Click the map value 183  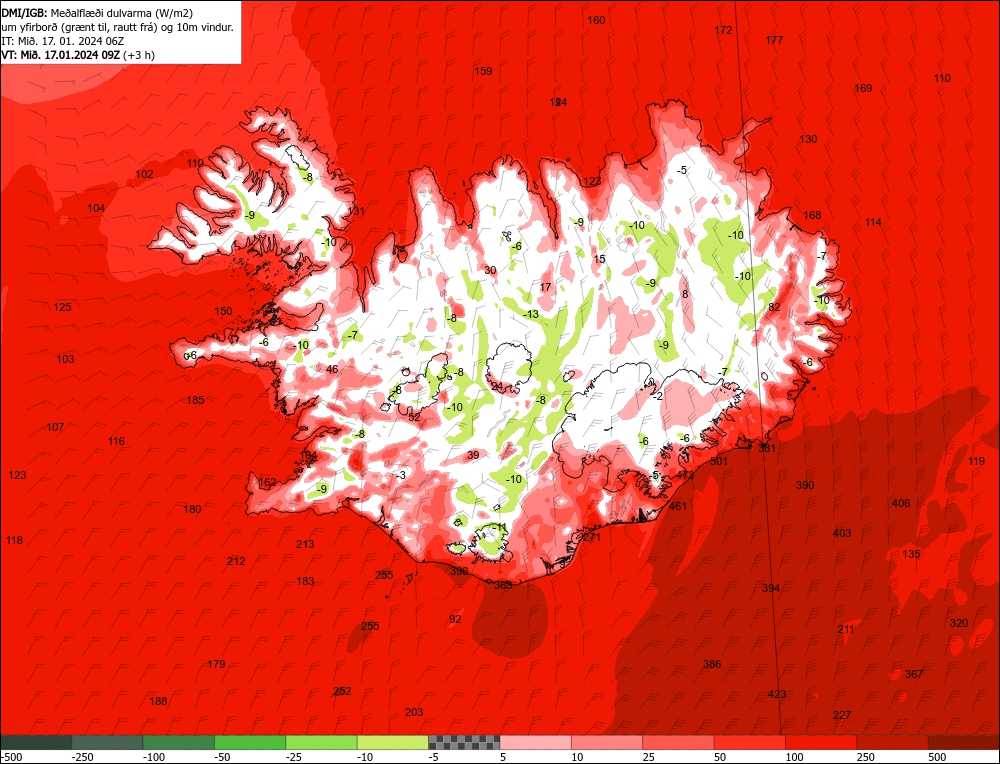pyautogui.click(x=305, y=581)
